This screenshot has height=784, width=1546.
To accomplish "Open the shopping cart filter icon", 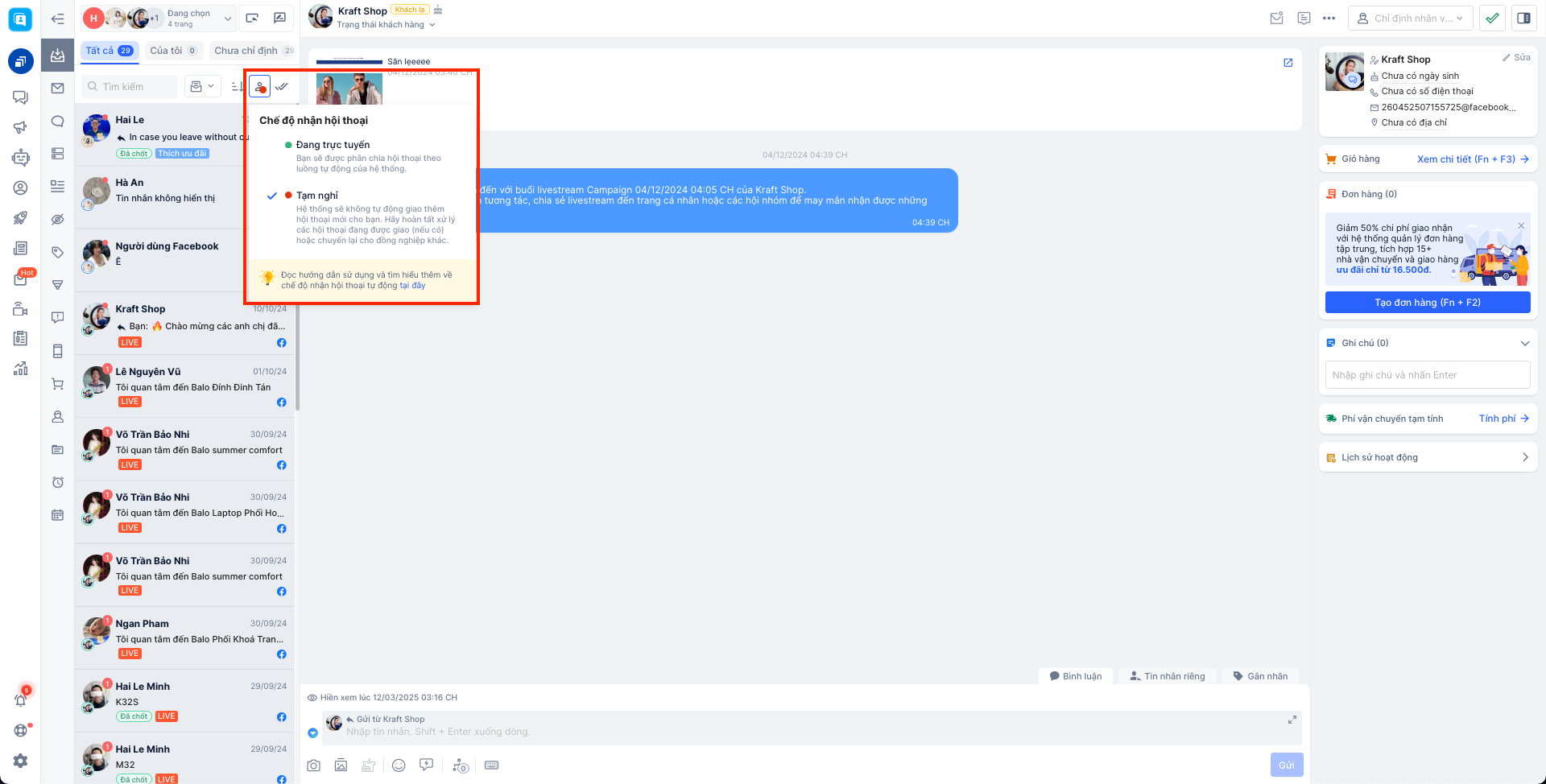I will click(57, 384).
